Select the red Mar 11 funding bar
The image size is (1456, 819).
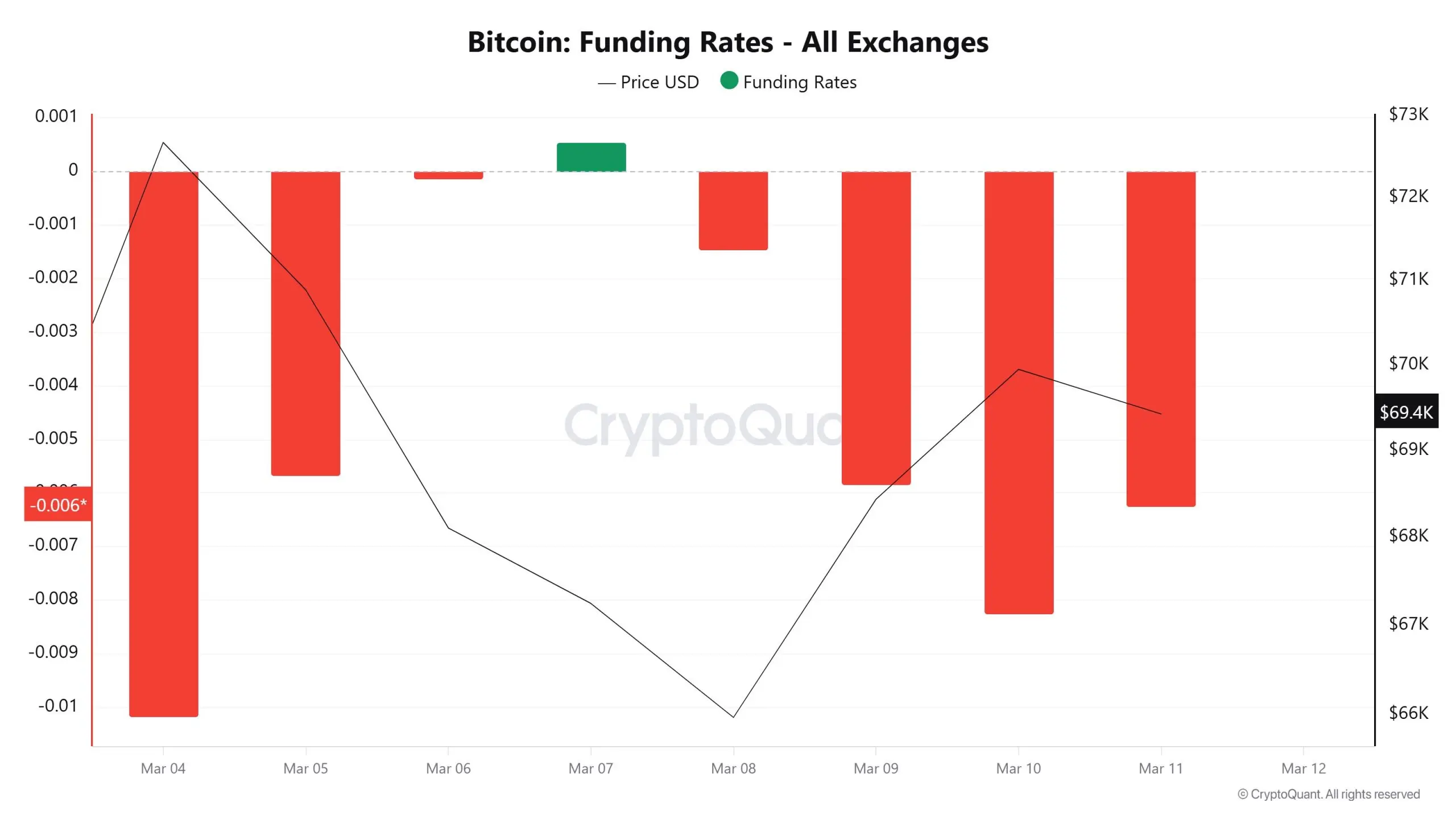pos(1161,339)
